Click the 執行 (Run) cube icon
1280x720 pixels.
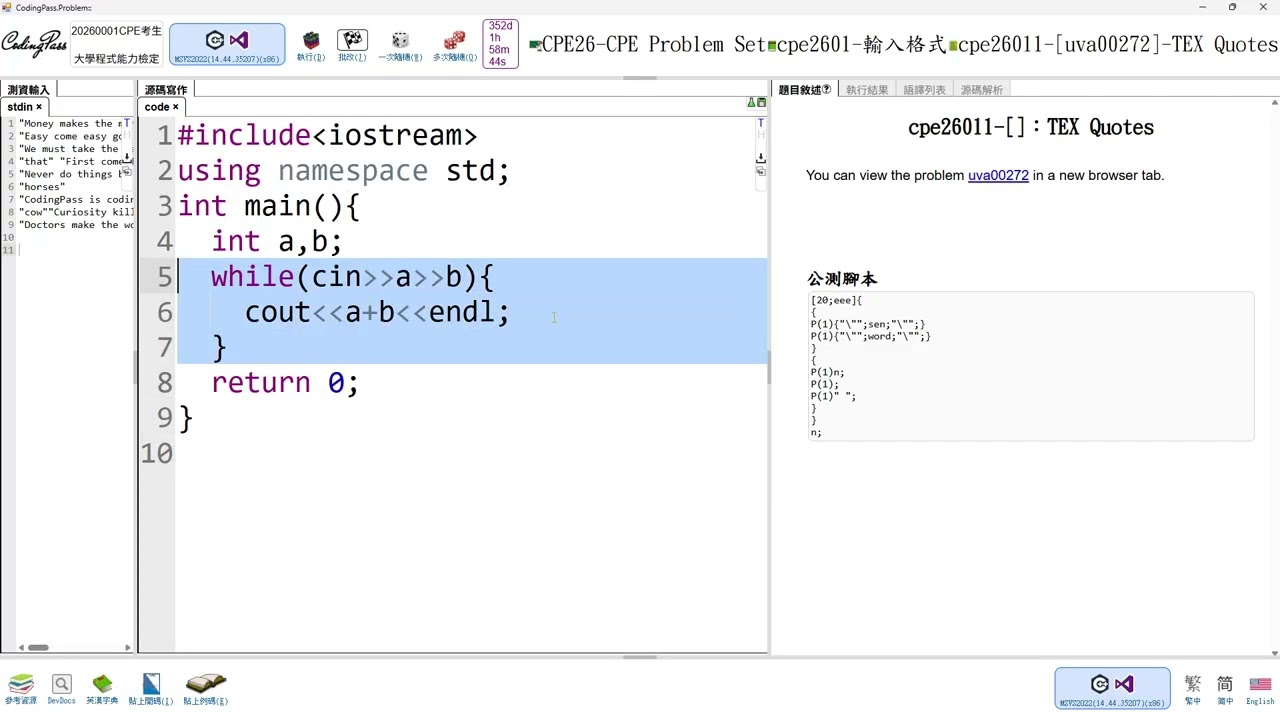tap(311, 45)
